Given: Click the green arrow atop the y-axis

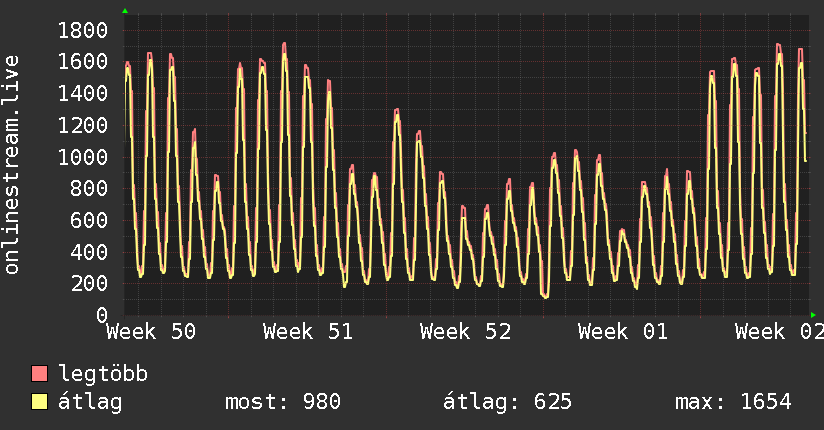Looking at the screenshot, I should click(125, 11).
